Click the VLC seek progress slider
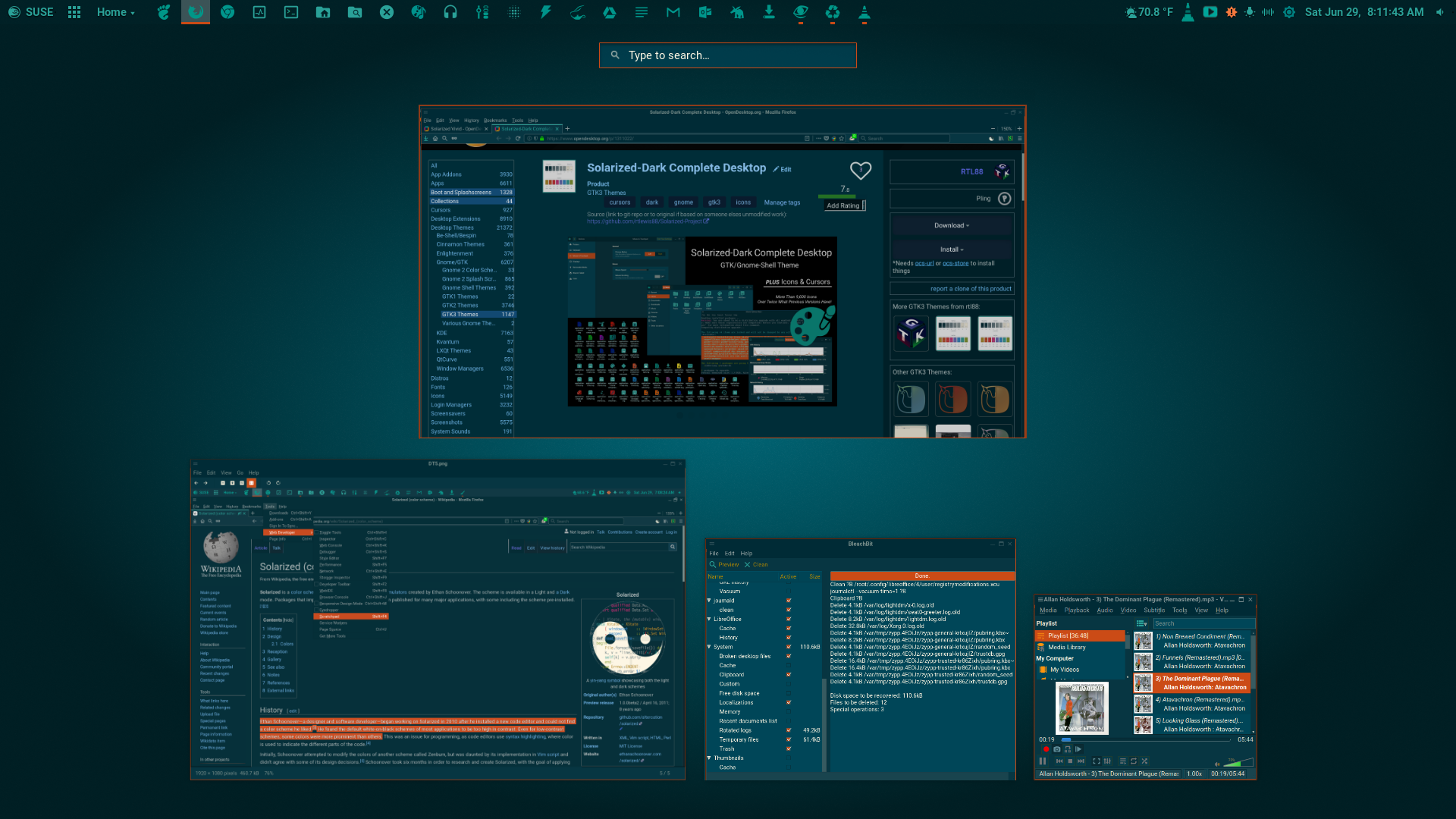This screenshot has height=819, width=1456. [1146, 739]
